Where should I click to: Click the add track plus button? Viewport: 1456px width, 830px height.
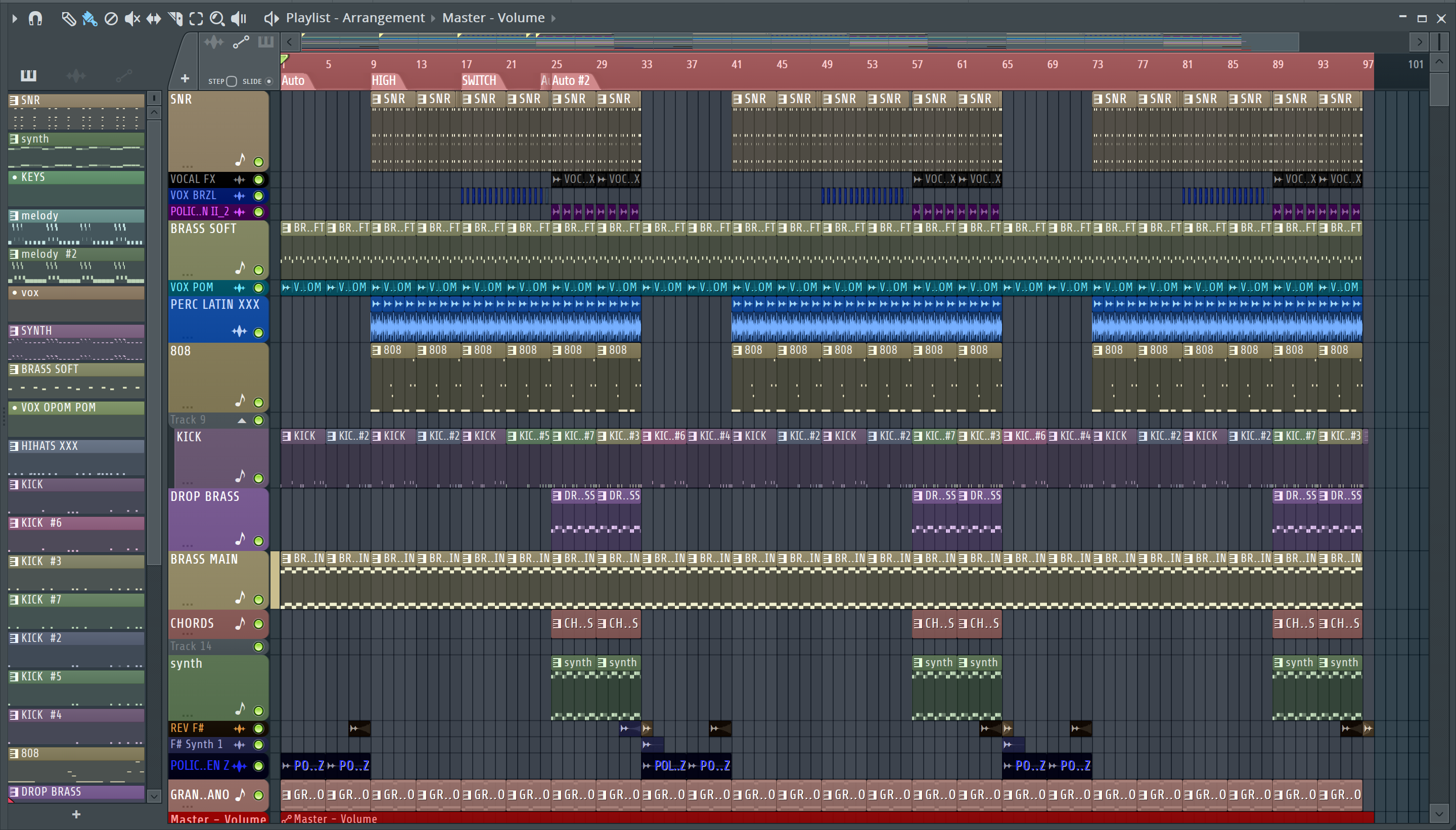pos(184,79)
